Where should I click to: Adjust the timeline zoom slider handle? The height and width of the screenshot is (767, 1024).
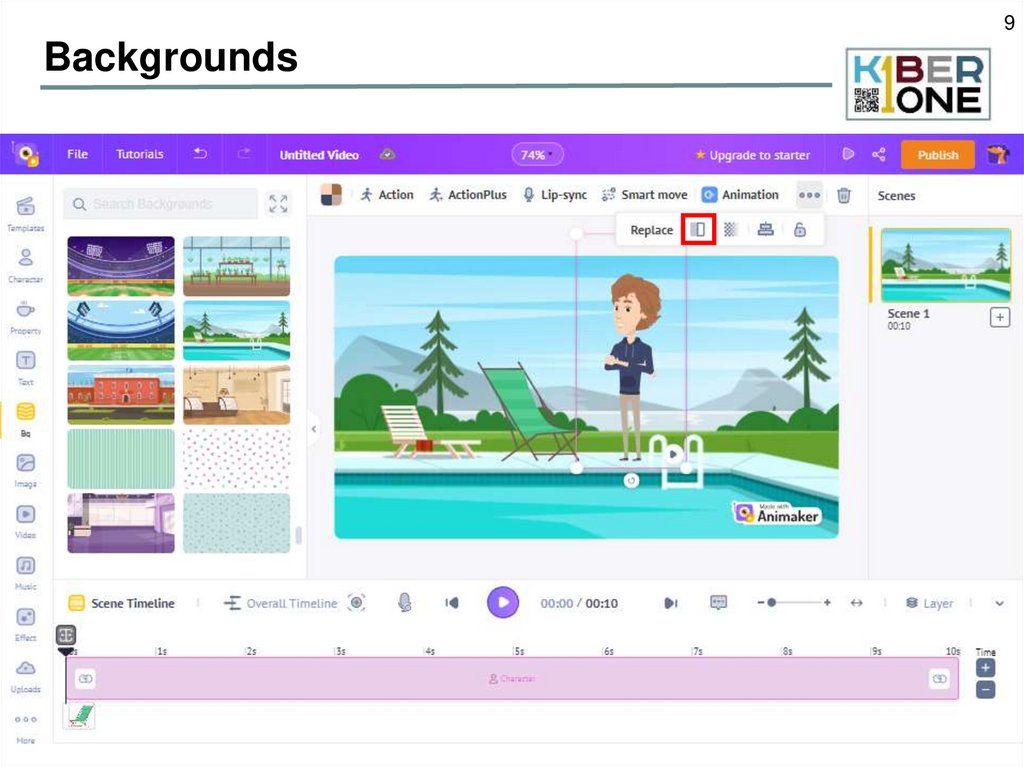tap(771, 602)
